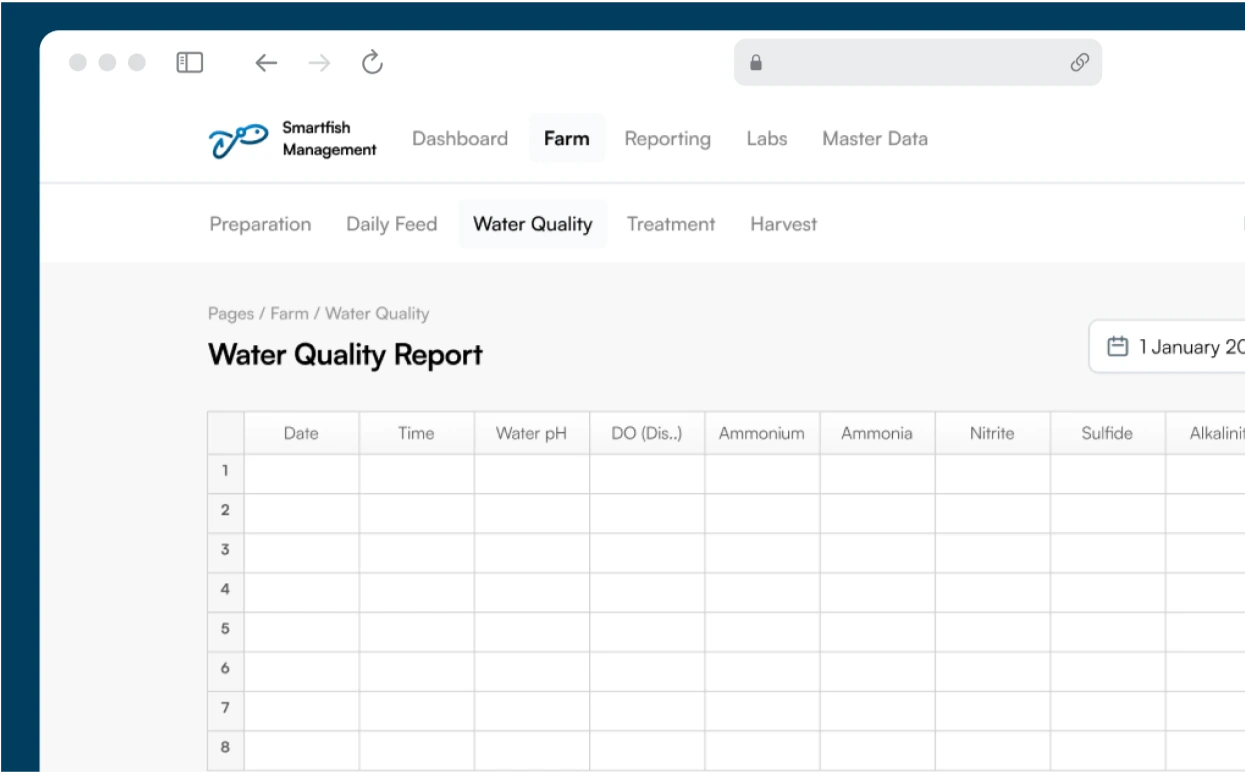The width and height of the screenshot is (1245, 772).
Task: Click the DO (Dis..) column header
Action: coord(647,433)
